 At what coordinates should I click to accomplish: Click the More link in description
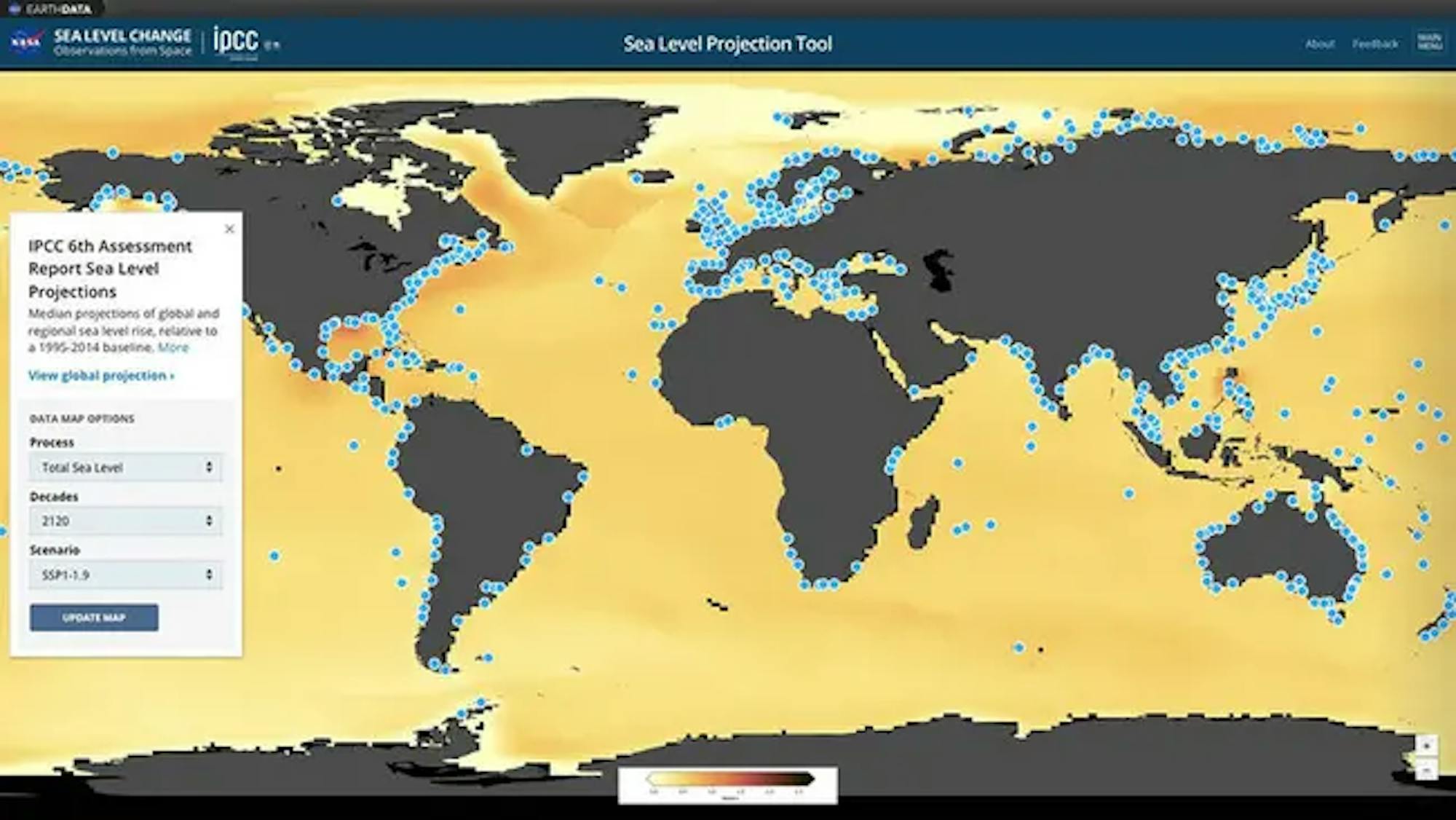pos(173,347)
